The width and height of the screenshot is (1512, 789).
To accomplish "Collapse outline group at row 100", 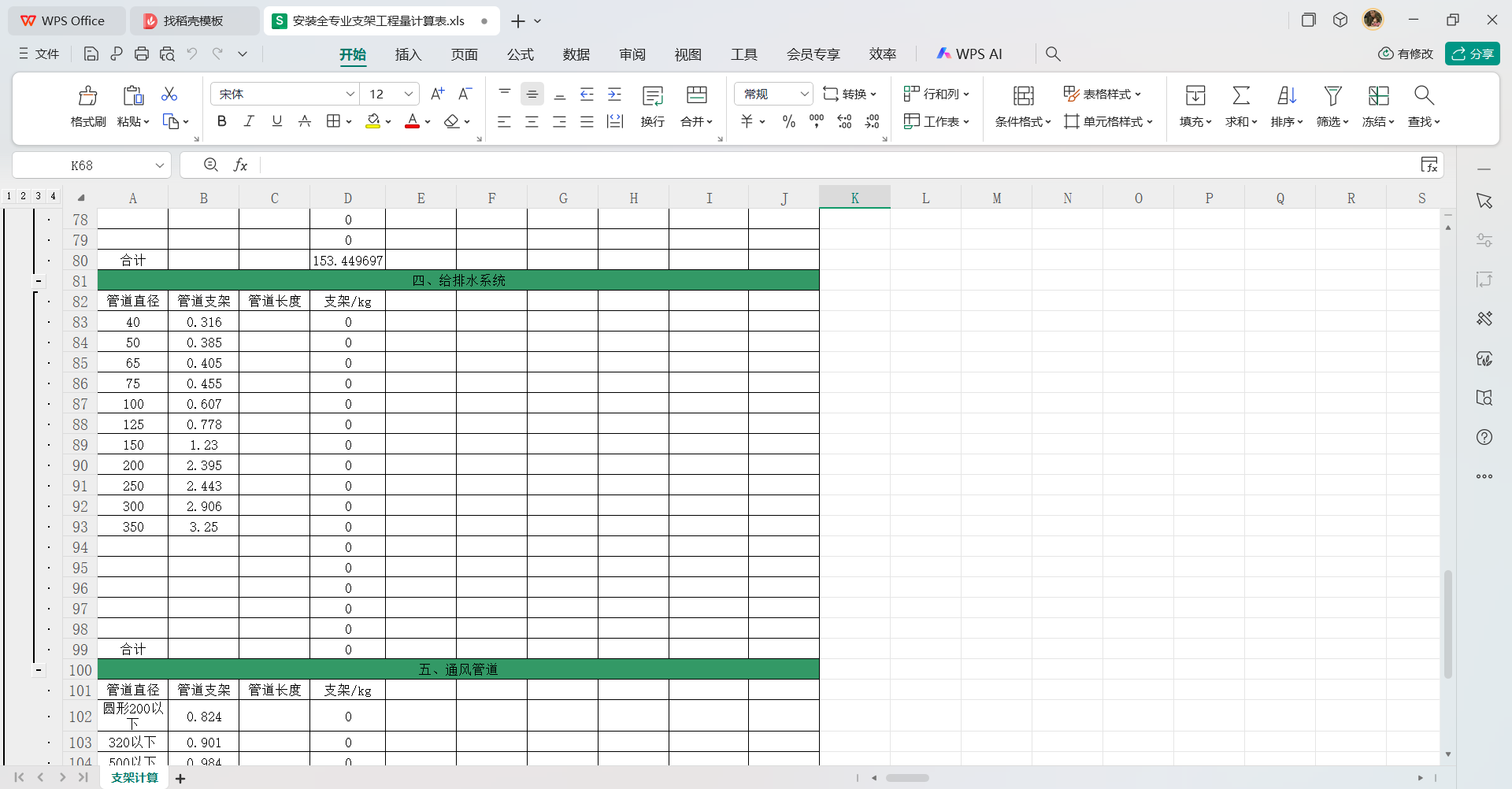I will click(38, 670).
